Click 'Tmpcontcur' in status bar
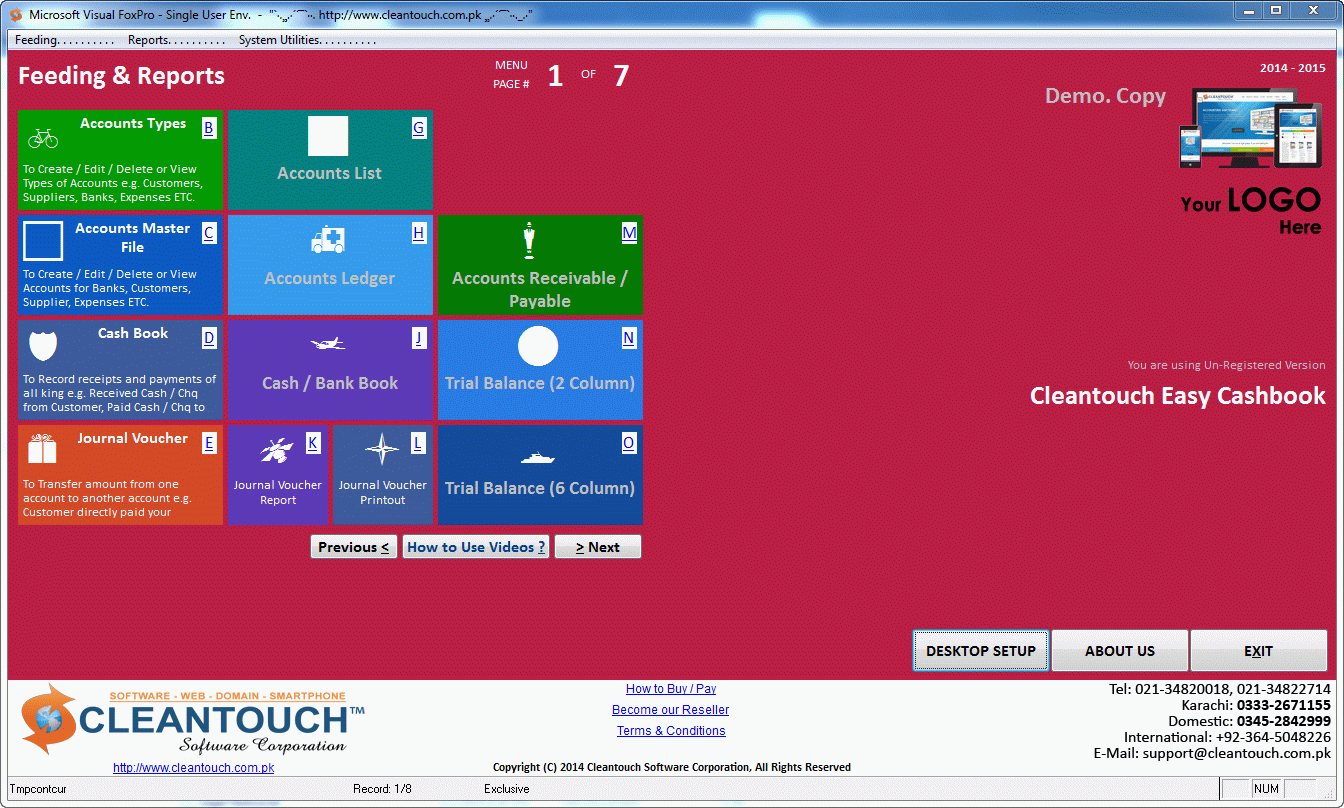 [38, 789]
